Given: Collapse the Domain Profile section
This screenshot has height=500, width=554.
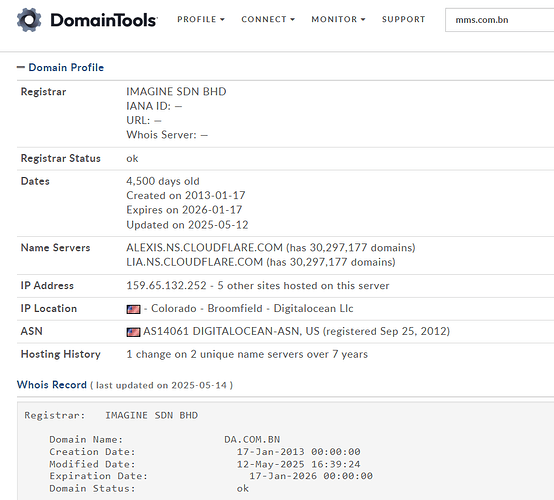Looking at the screenshot, I should point(21,67).
